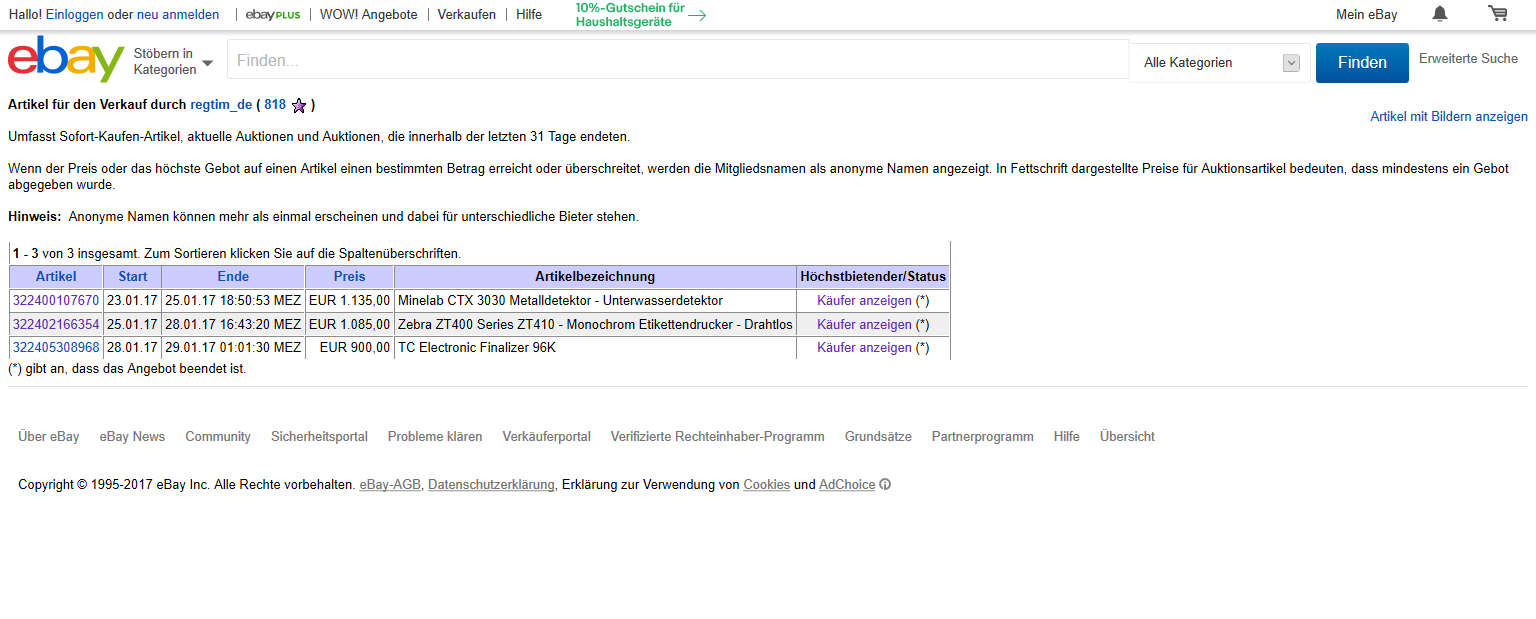The height and width of the screenshot is (619, 1536).
Task: Open eBay-AGB link
Action: [x=390, y=485]
